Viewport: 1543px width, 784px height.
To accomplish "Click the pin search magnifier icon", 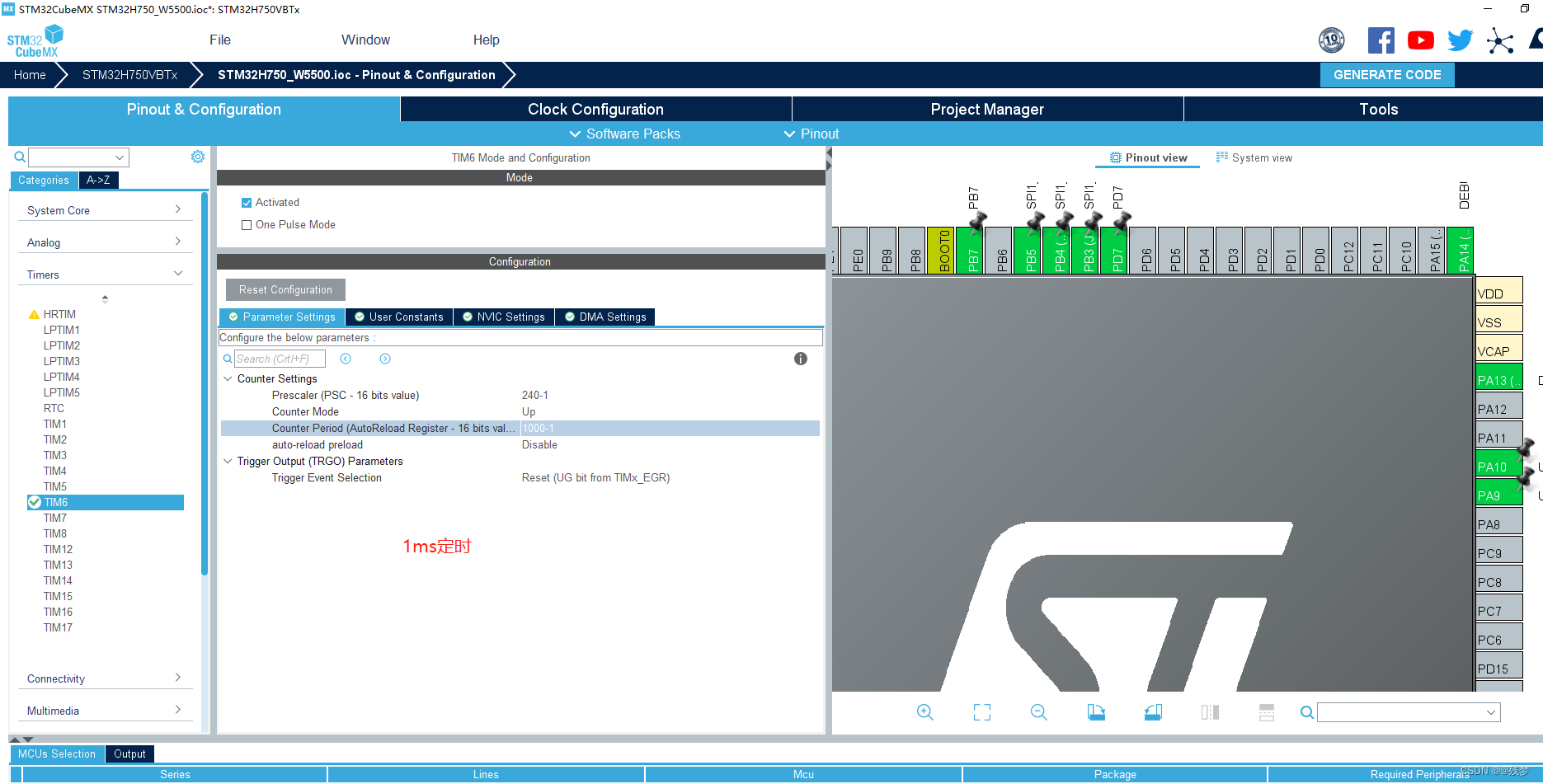I will (x=1307, y=712).
